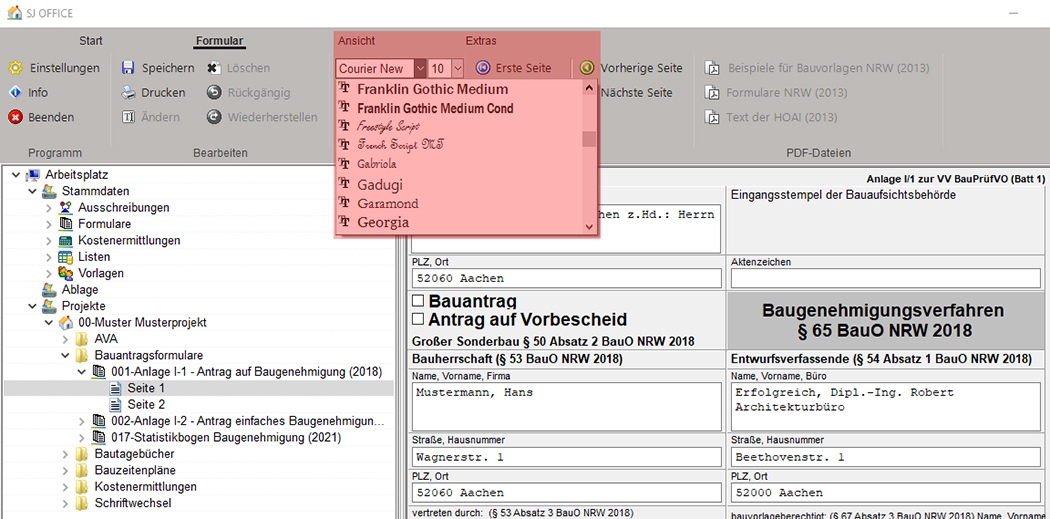Click font list scroll down arrow
Image resolution: width=1050 pixels, height=519 pixels.
589,227
